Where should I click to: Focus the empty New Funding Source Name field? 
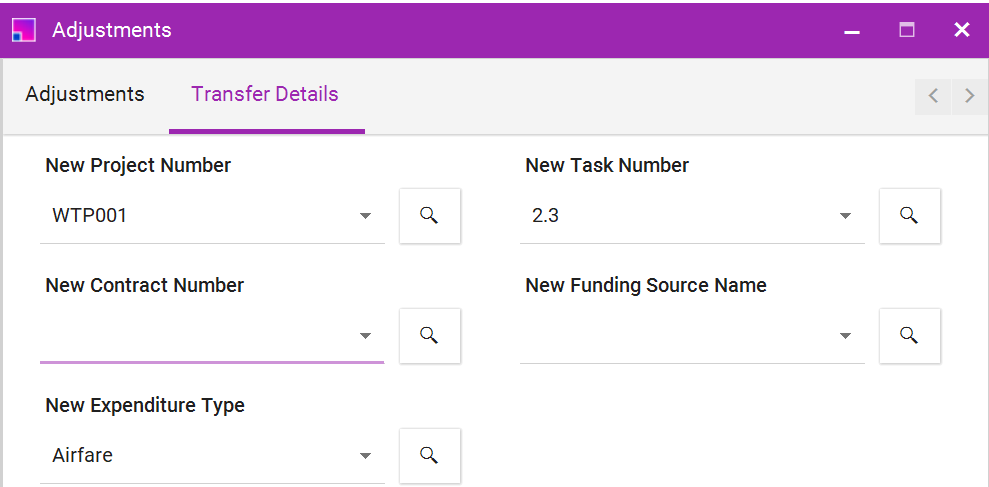[693, 336]
